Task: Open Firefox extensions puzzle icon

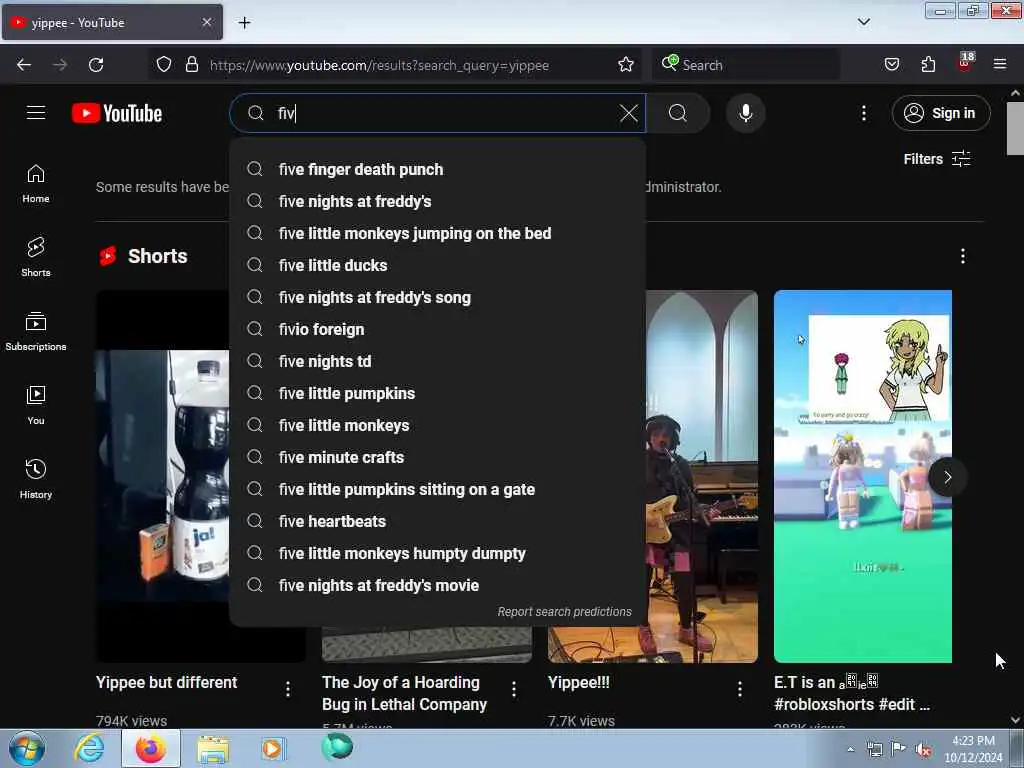Action: click(x=928, y=65)
